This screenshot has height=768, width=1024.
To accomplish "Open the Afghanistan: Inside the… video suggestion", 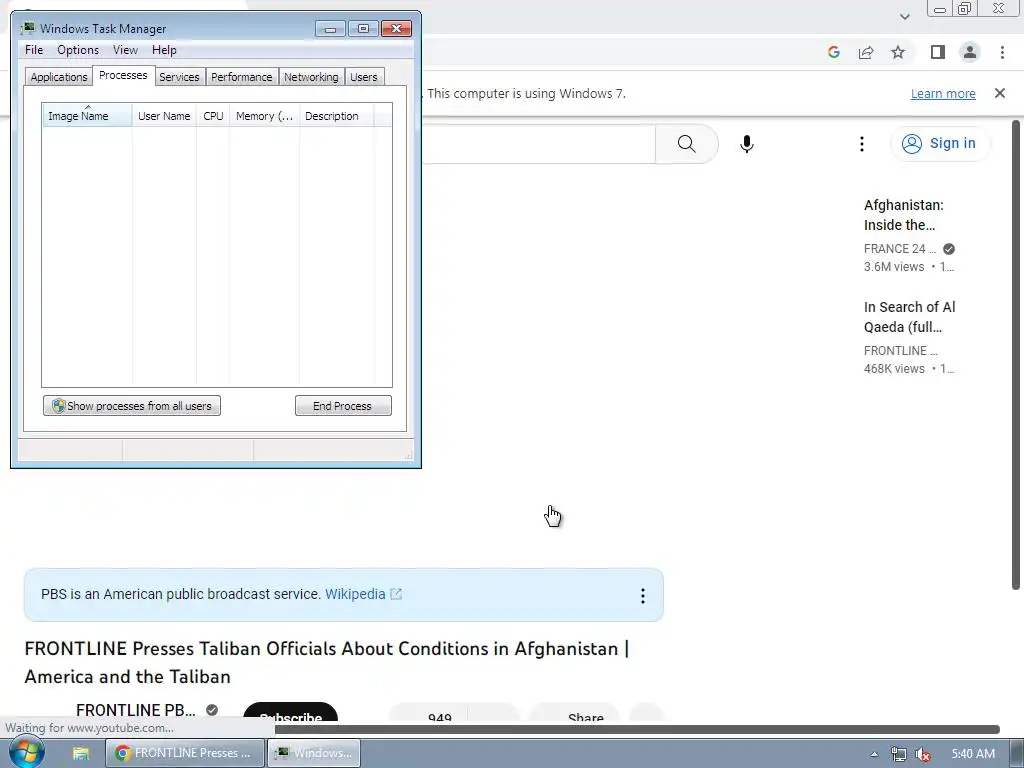I will point(904,215).
